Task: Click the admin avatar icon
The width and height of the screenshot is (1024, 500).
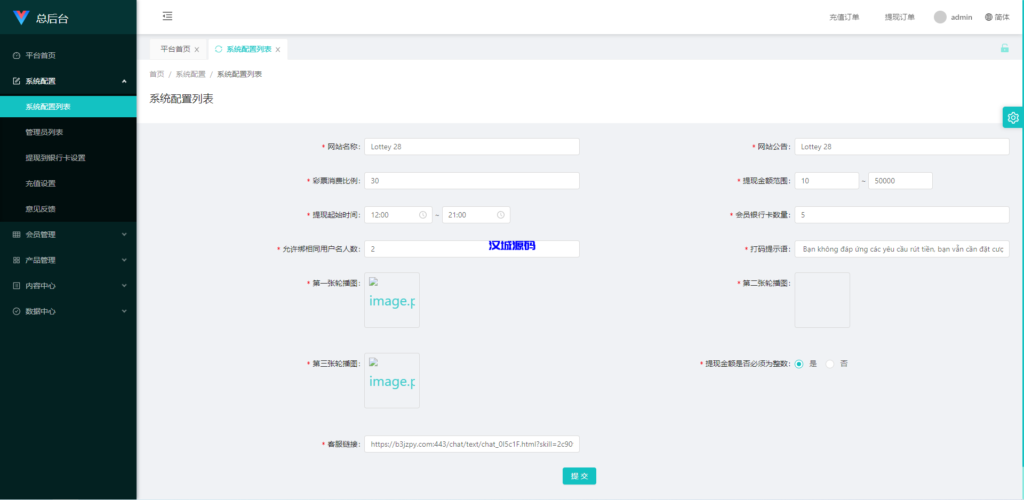Action: point(940,17)
